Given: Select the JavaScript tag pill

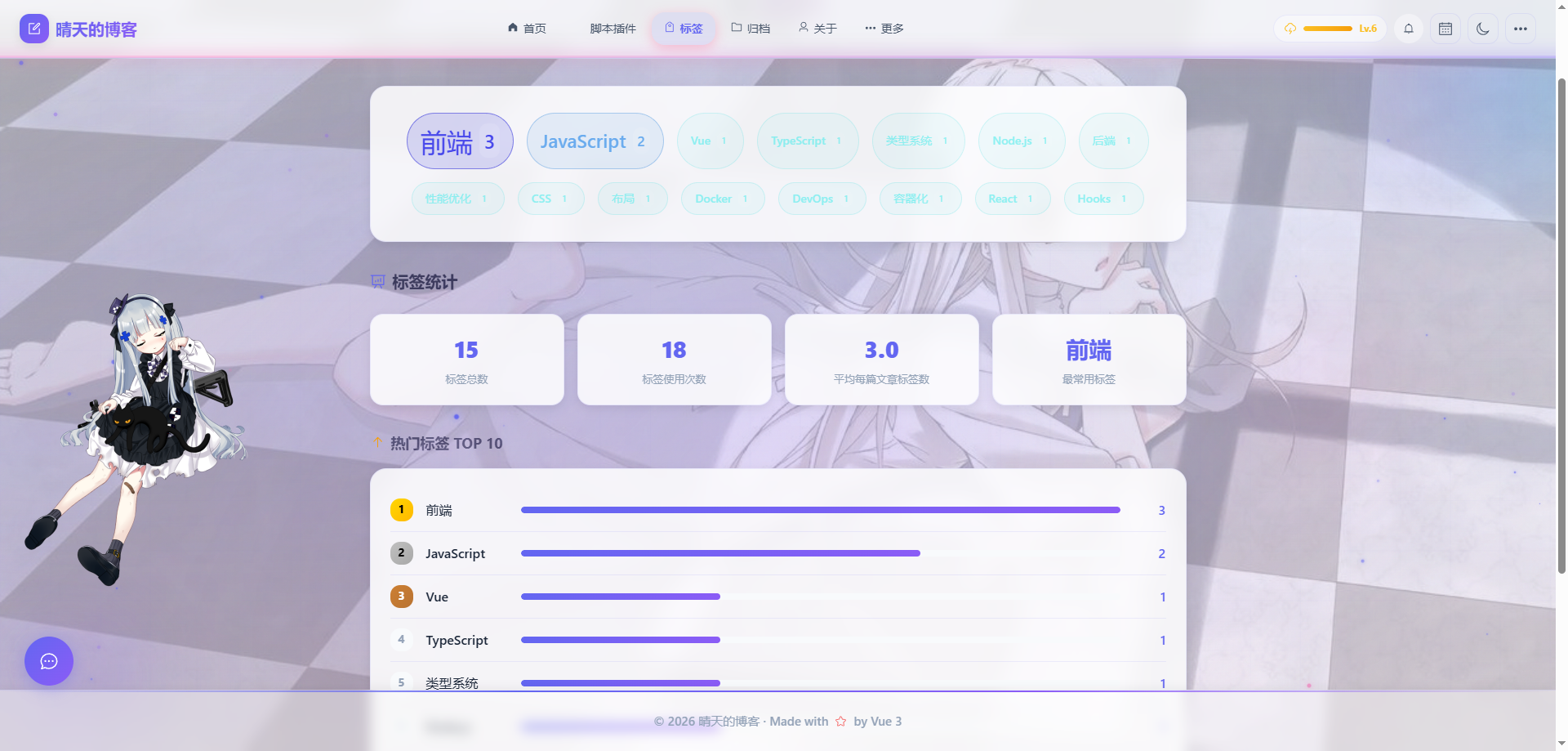Looking at the screenshot, I should [595, 141].
